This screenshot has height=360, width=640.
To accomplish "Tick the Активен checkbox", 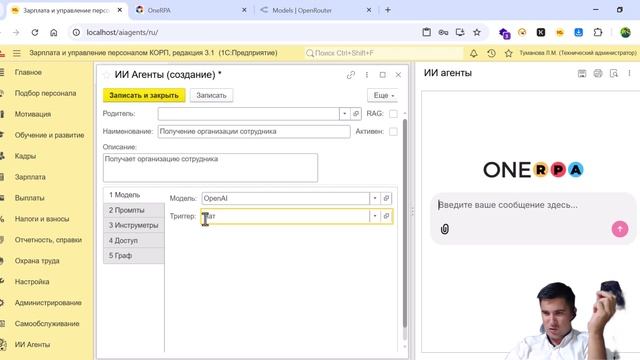I will click(x=393, y=131).
